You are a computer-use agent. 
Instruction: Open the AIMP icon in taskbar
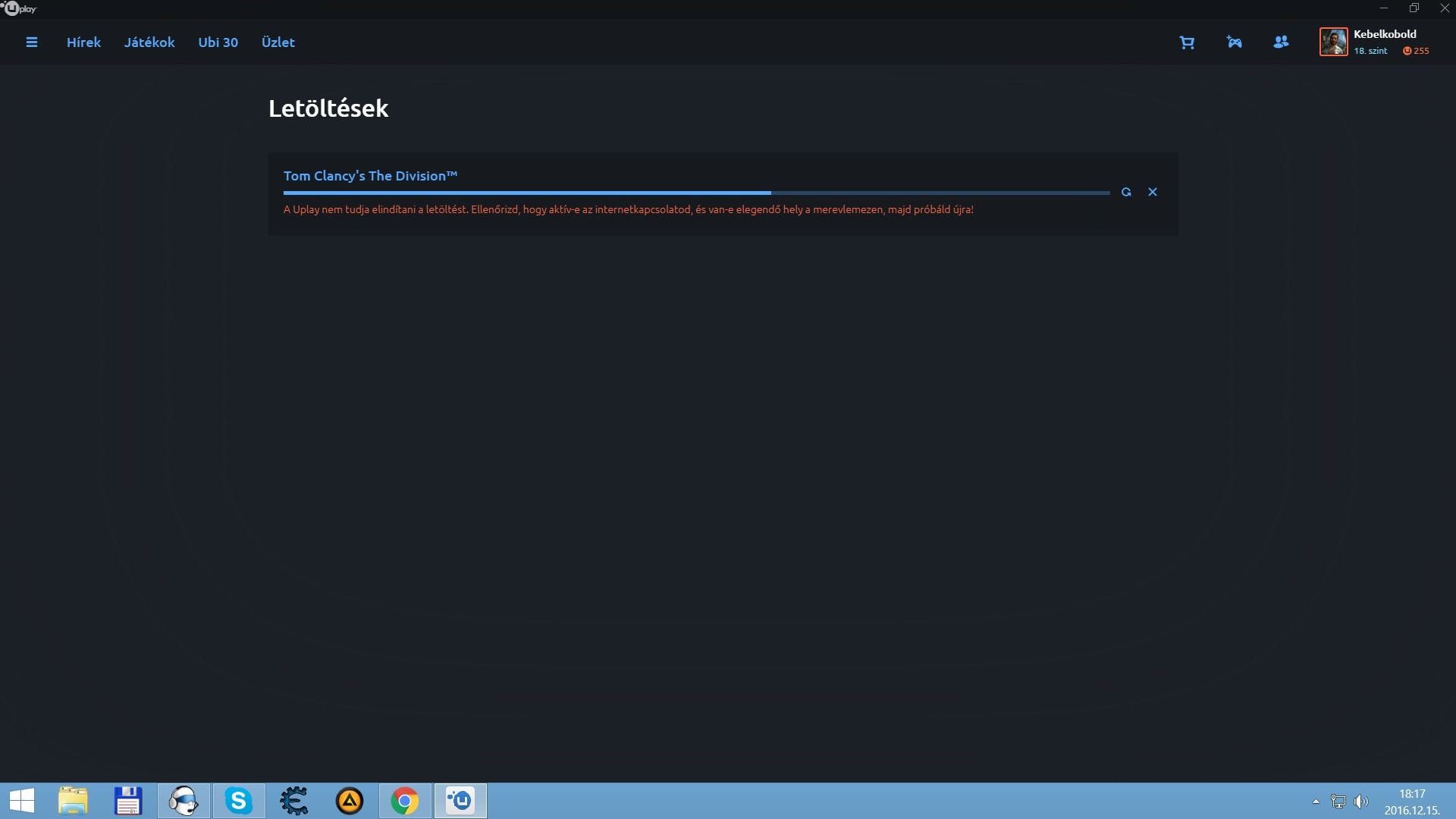350,801
